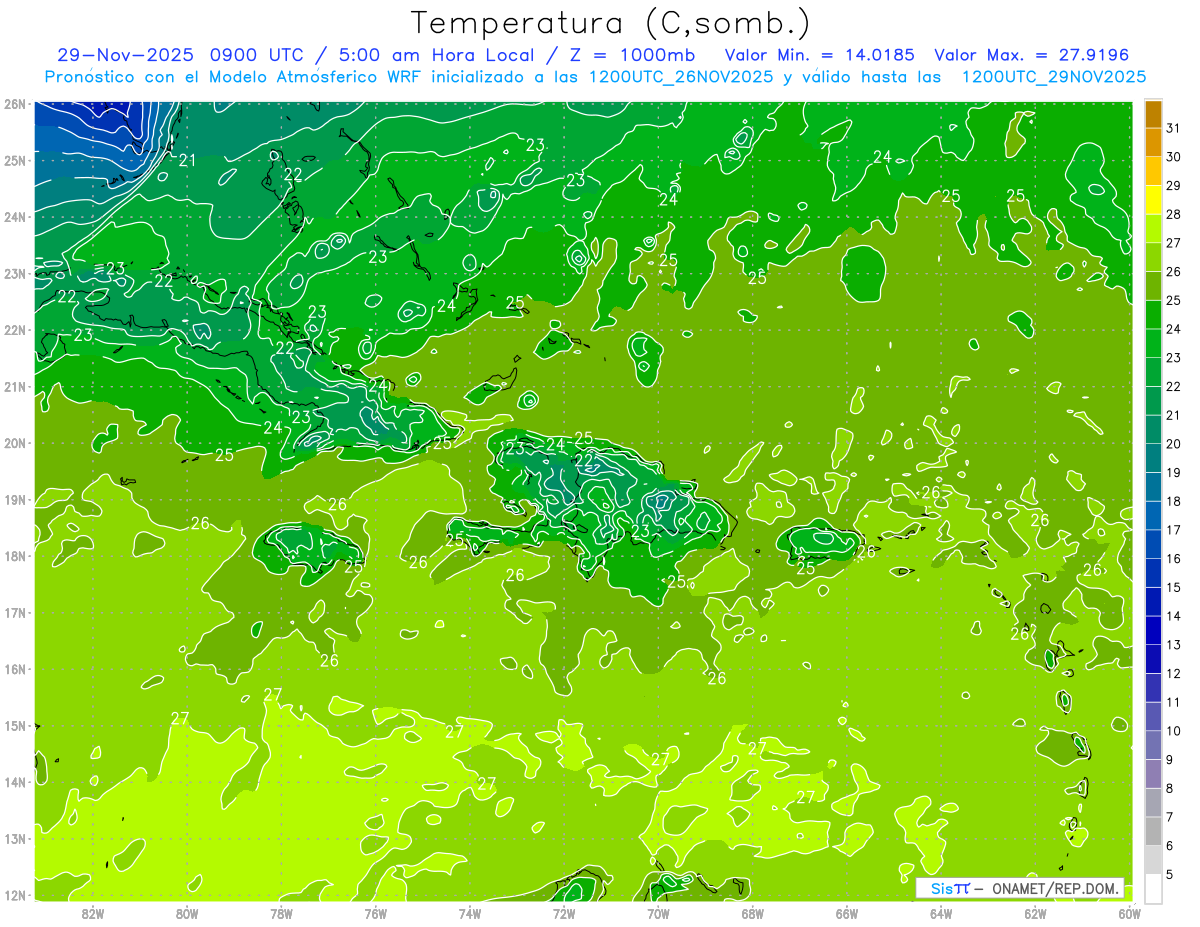Click the latitude label 12N
Viewport: 1200px width, 927px height.
[15, 895]
